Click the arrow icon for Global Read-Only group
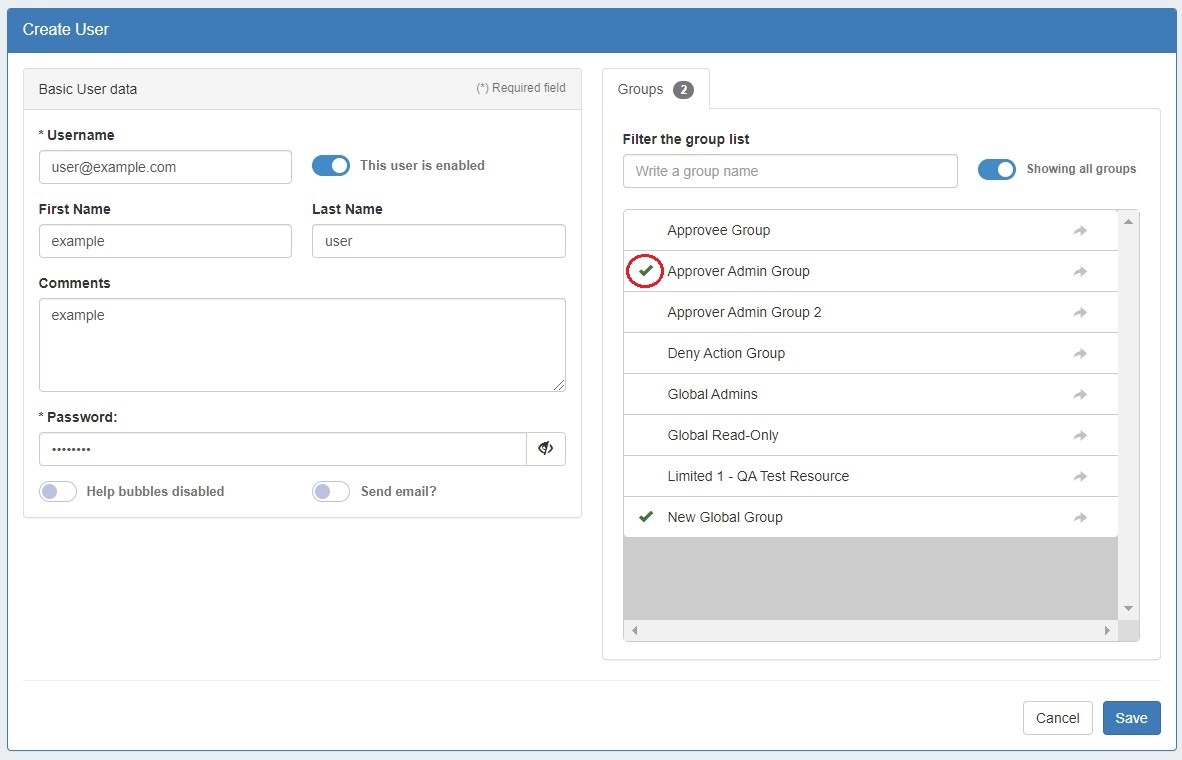Screen dimensions: 1182x760 pyautogui.click(x=1080, y=436)
